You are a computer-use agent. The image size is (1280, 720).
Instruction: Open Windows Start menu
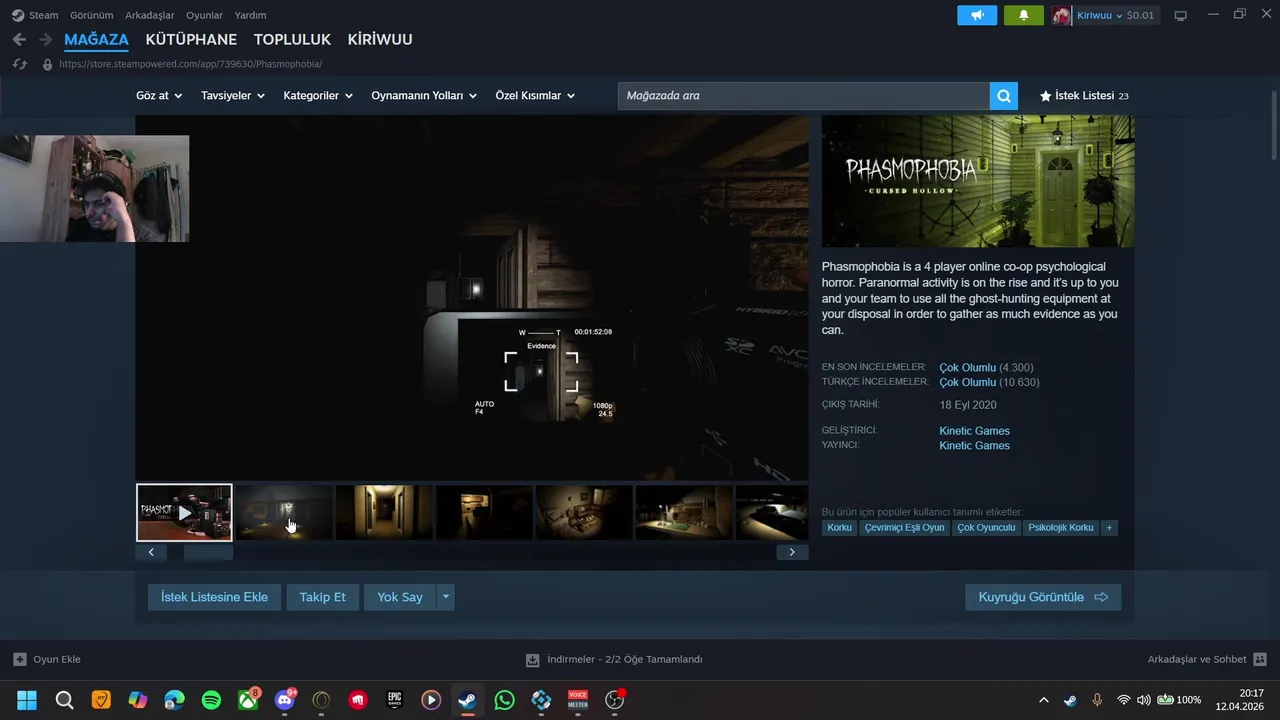[27, 700]
